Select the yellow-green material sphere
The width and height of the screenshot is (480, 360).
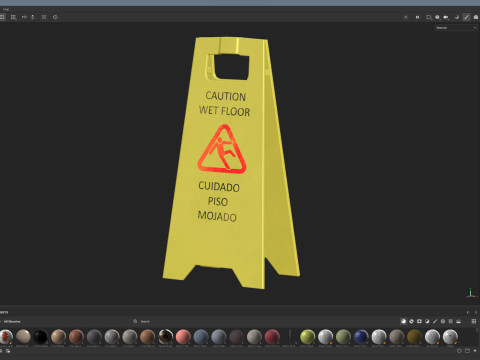pyautogui.click(x=307, y=336)
